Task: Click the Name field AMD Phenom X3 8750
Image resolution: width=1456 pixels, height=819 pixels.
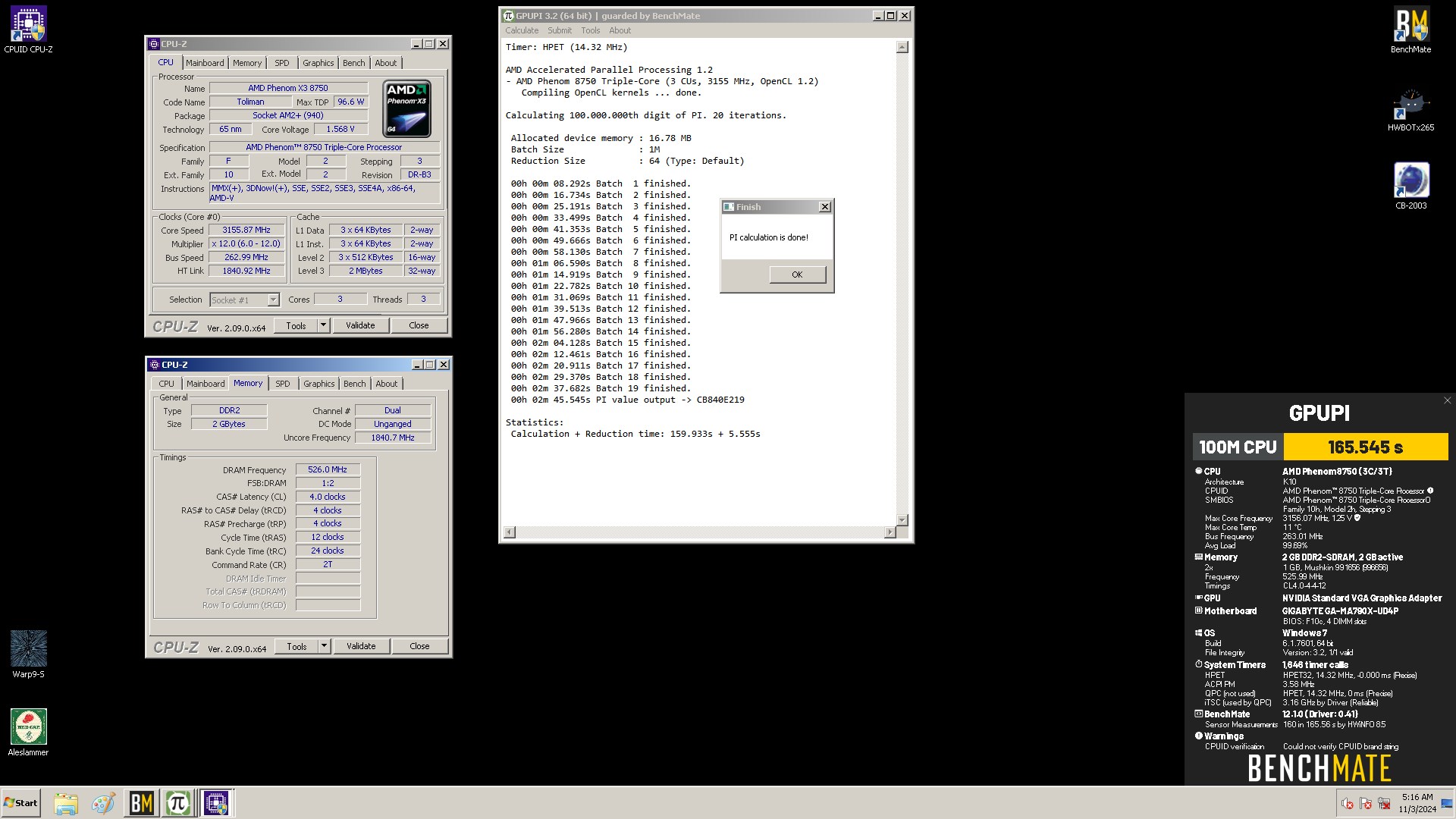Action: [288, 88]
